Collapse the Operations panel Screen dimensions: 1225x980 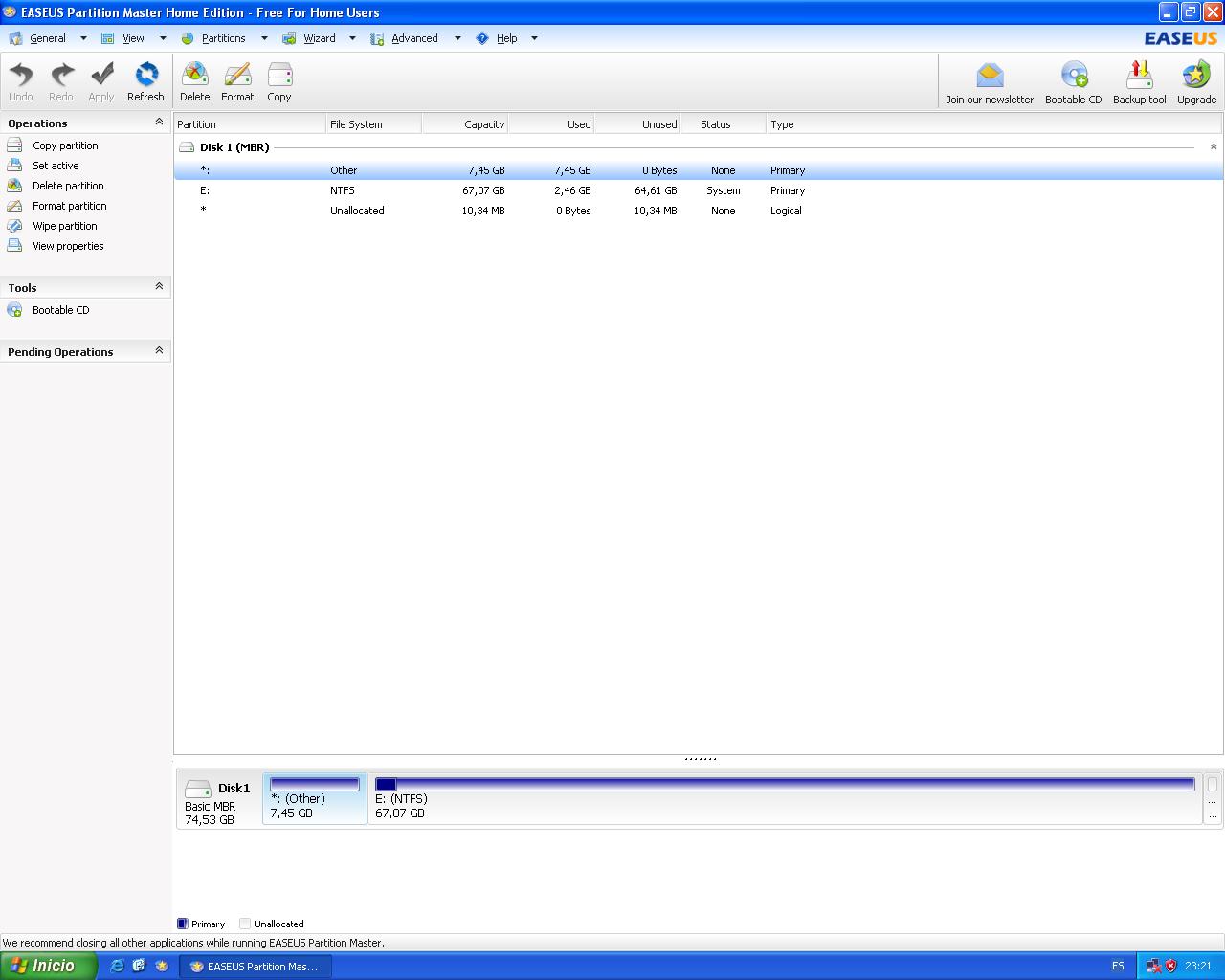coord(159,122)
